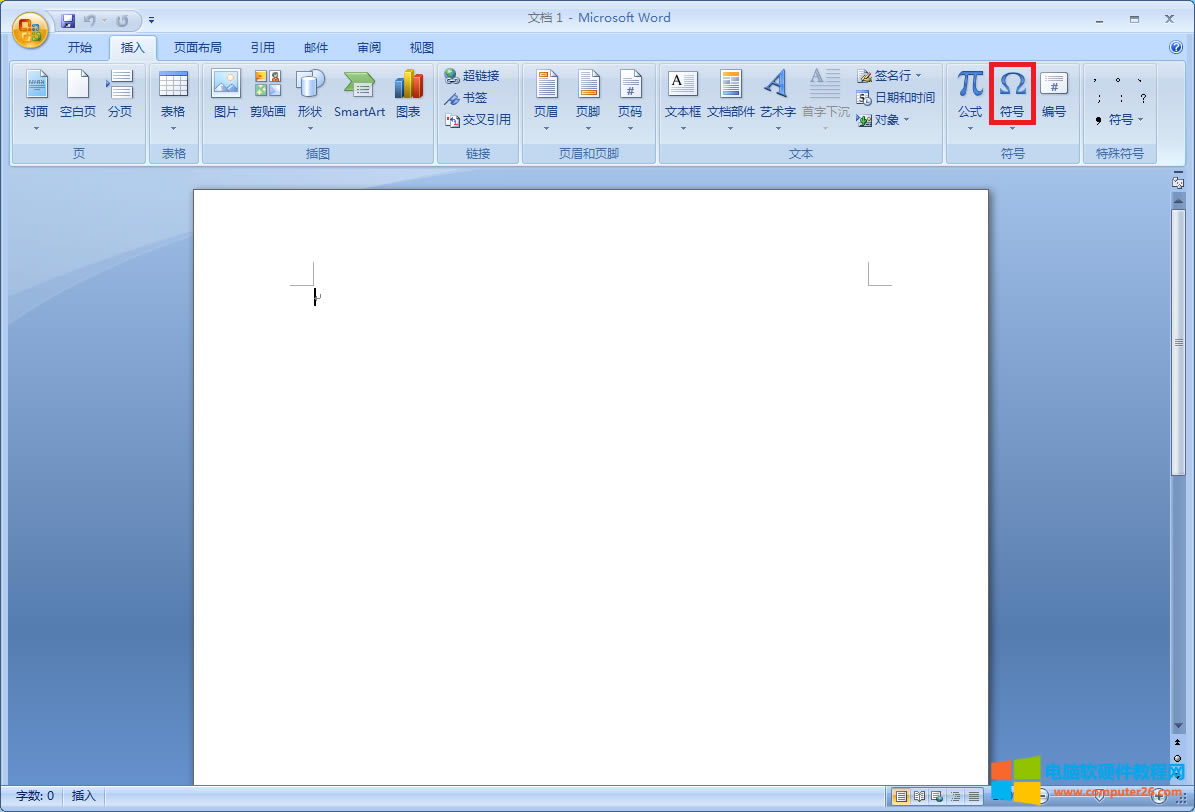Screen dimensions: 1195x812
Task: Open clip art with 剪贴画 icon
Action: click(267, 95)
